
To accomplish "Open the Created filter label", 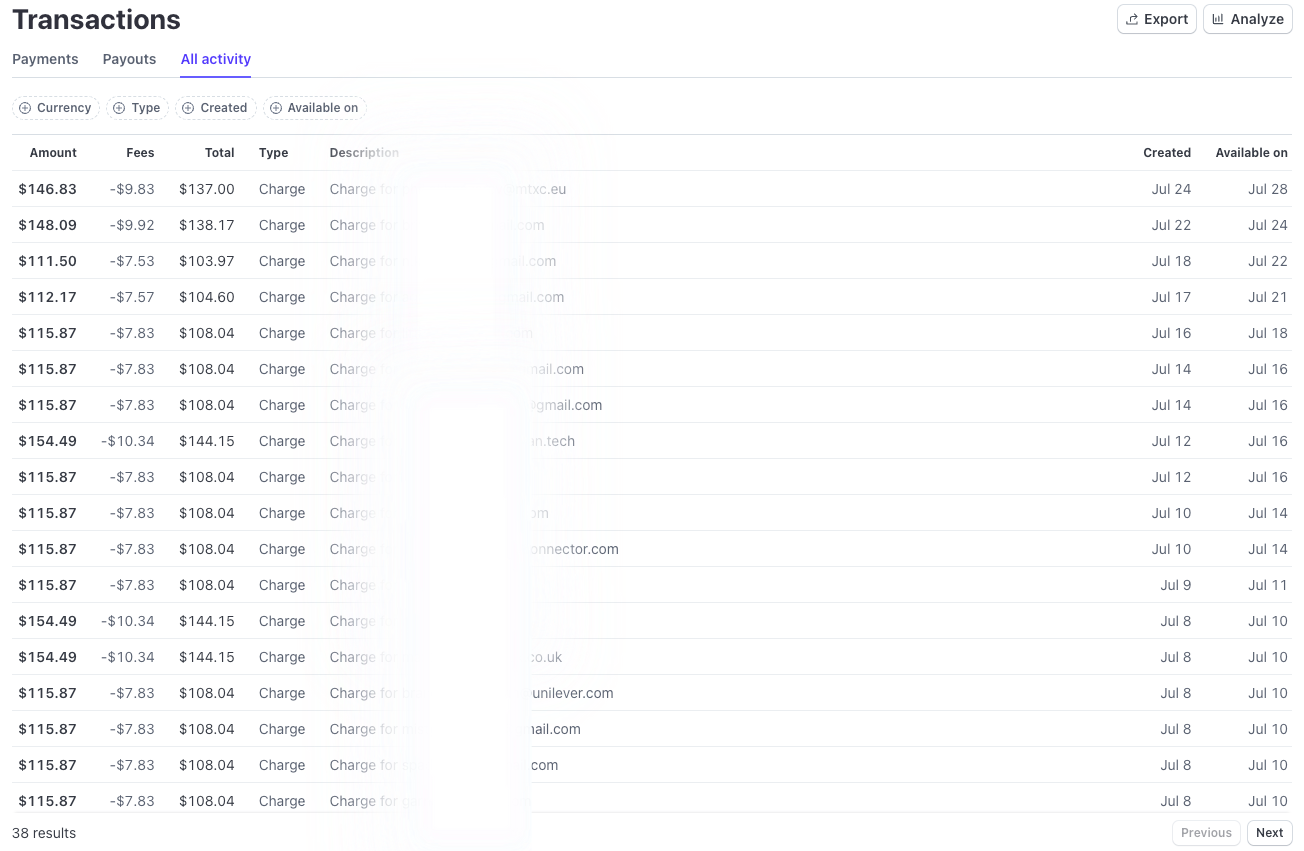I will click(x=224, y=108).
